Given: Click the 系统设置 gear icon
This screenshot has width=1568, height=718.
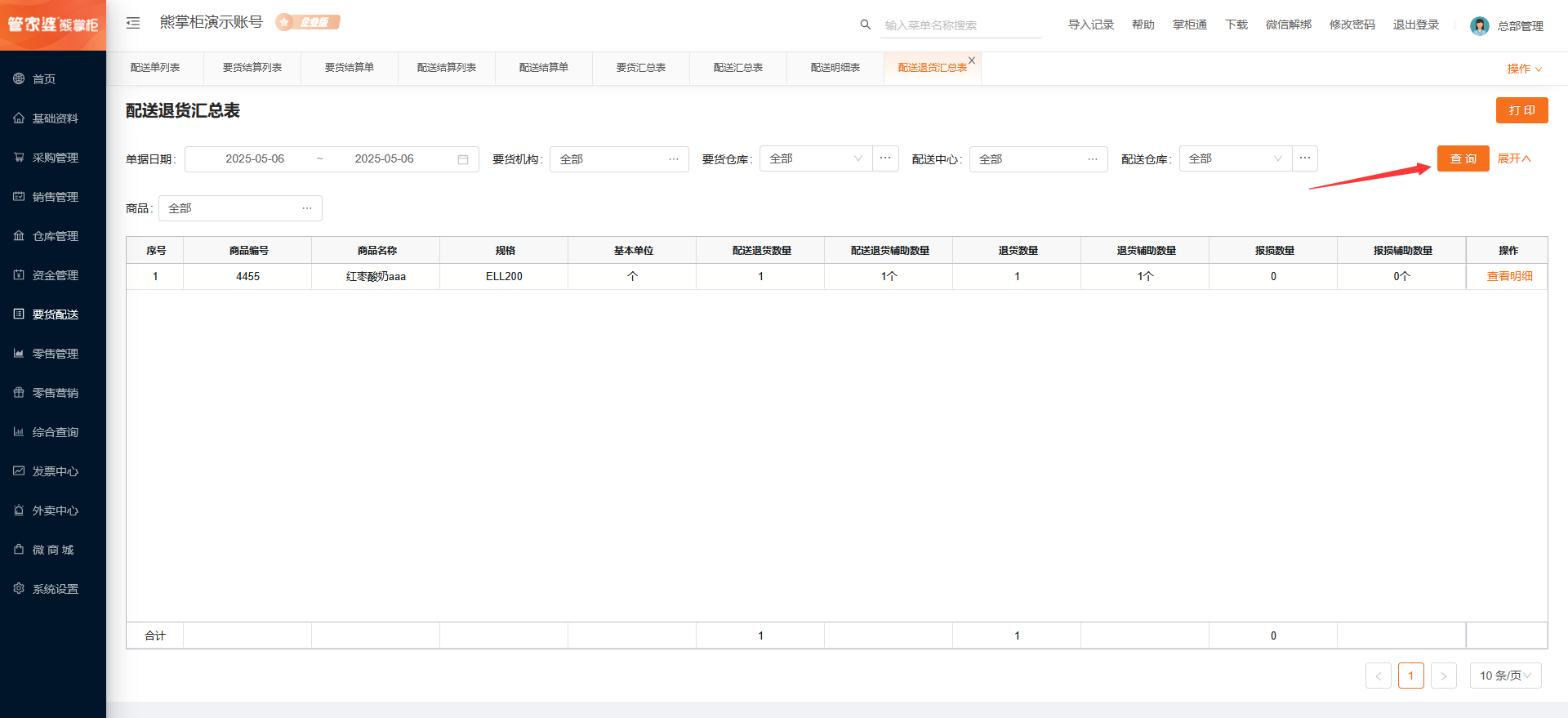Looking at the screenshot, I should tap(19, 588).
